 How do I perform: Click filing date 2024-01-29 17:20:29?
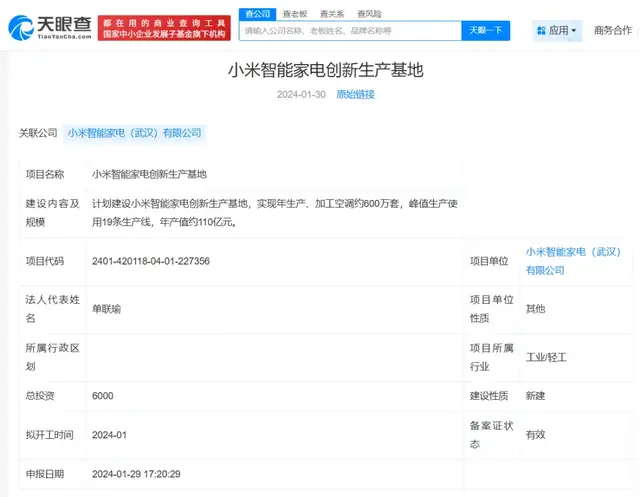(x=136, y=474)
